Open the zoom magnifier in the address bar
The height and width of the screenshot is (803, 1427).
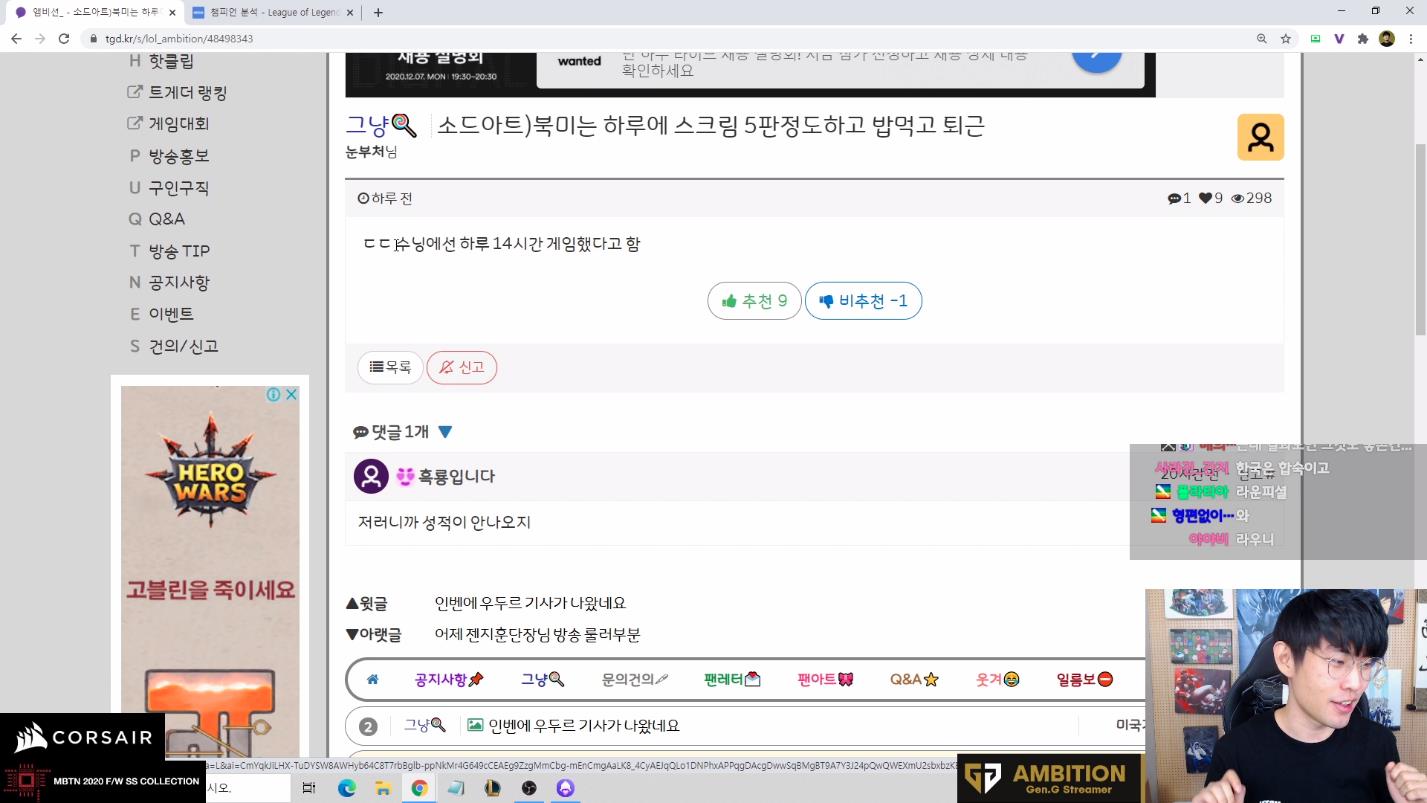(1261, 38)
